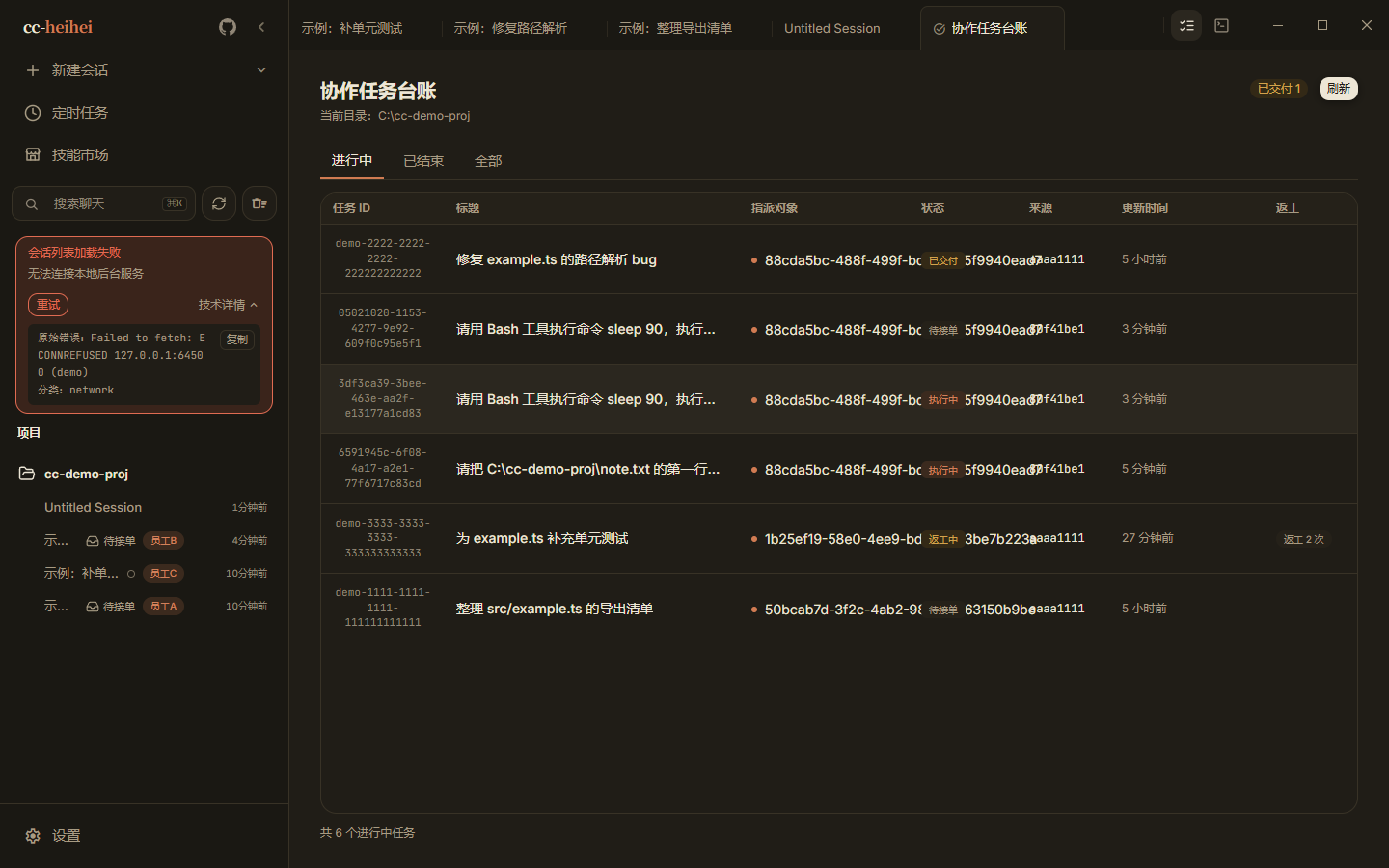Viewport: 1389px width, 868px height.
Task: Click the cc-demo-proj folder icon
Action: tap(27, 474)
